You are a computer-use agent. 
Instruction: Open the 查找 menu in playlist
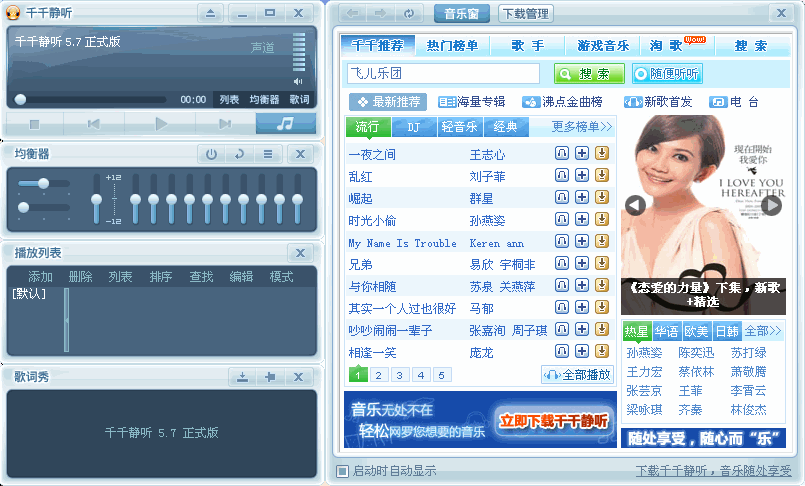pos(201,277)
